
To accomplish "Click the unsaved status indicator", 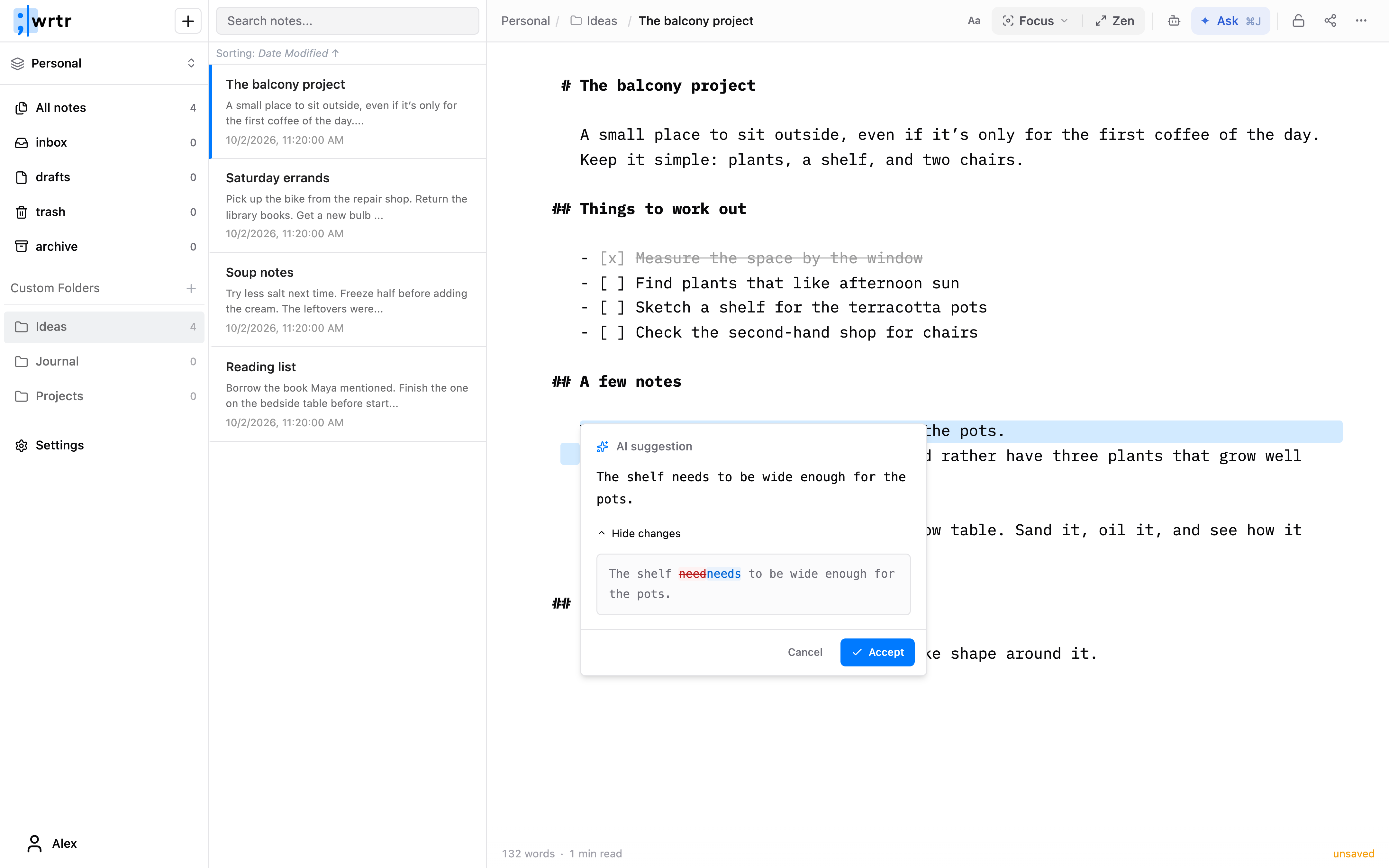I will tap(1353, 854).
